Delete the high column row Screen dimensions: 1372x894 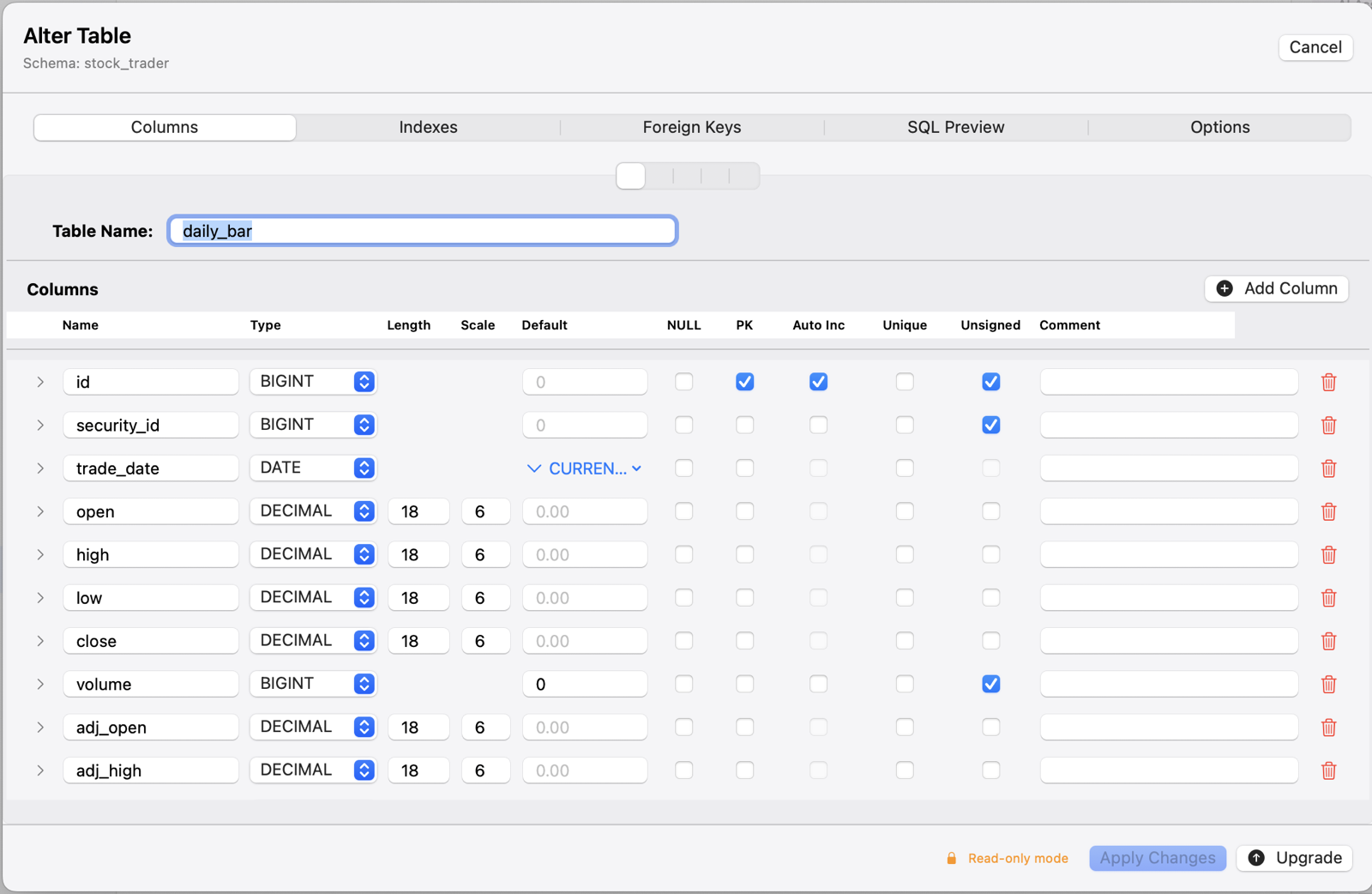tap(1328, 554)
